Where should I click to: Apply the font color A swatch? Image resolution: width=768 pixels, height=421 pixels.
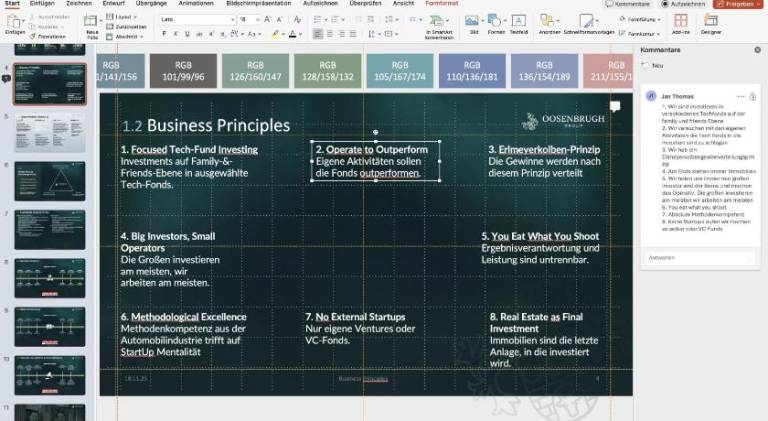click(x=292, y=34)
